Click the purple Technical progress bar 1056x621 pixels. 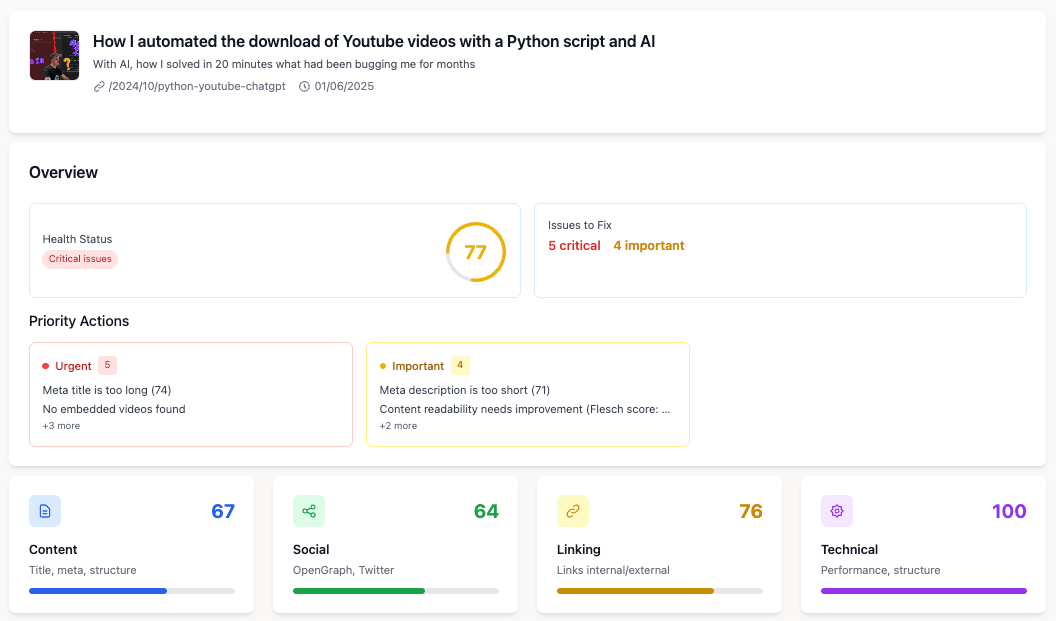pyautogui.click(x=923, y=591)
